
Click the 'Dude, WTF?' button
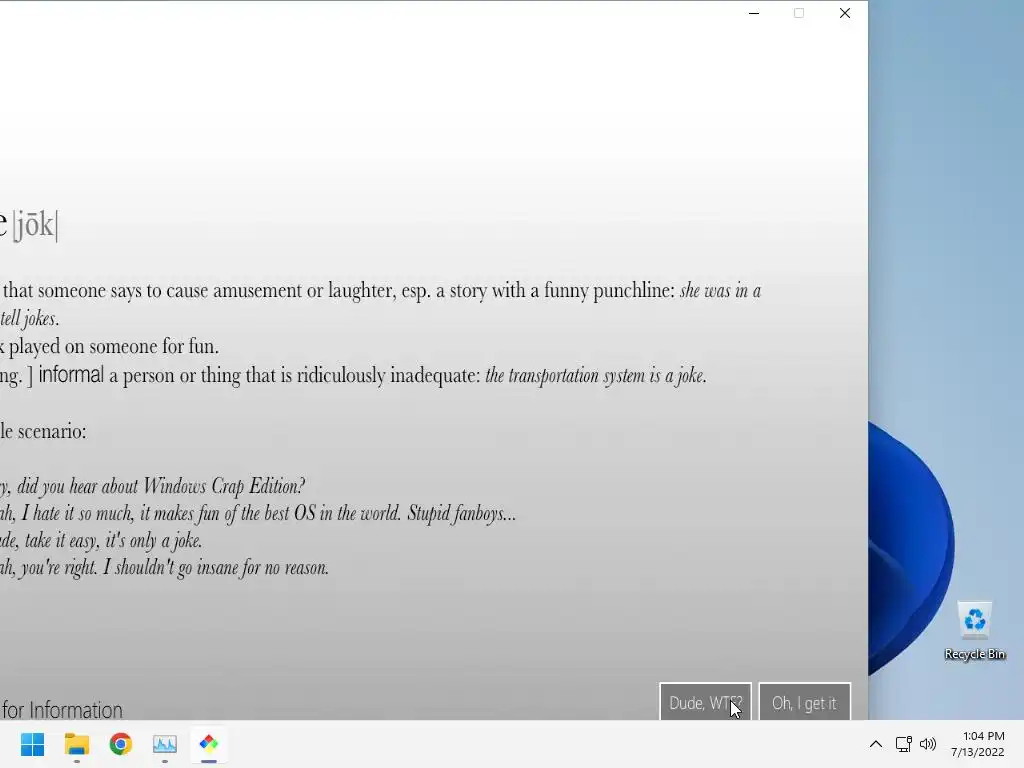pos(705,702)
